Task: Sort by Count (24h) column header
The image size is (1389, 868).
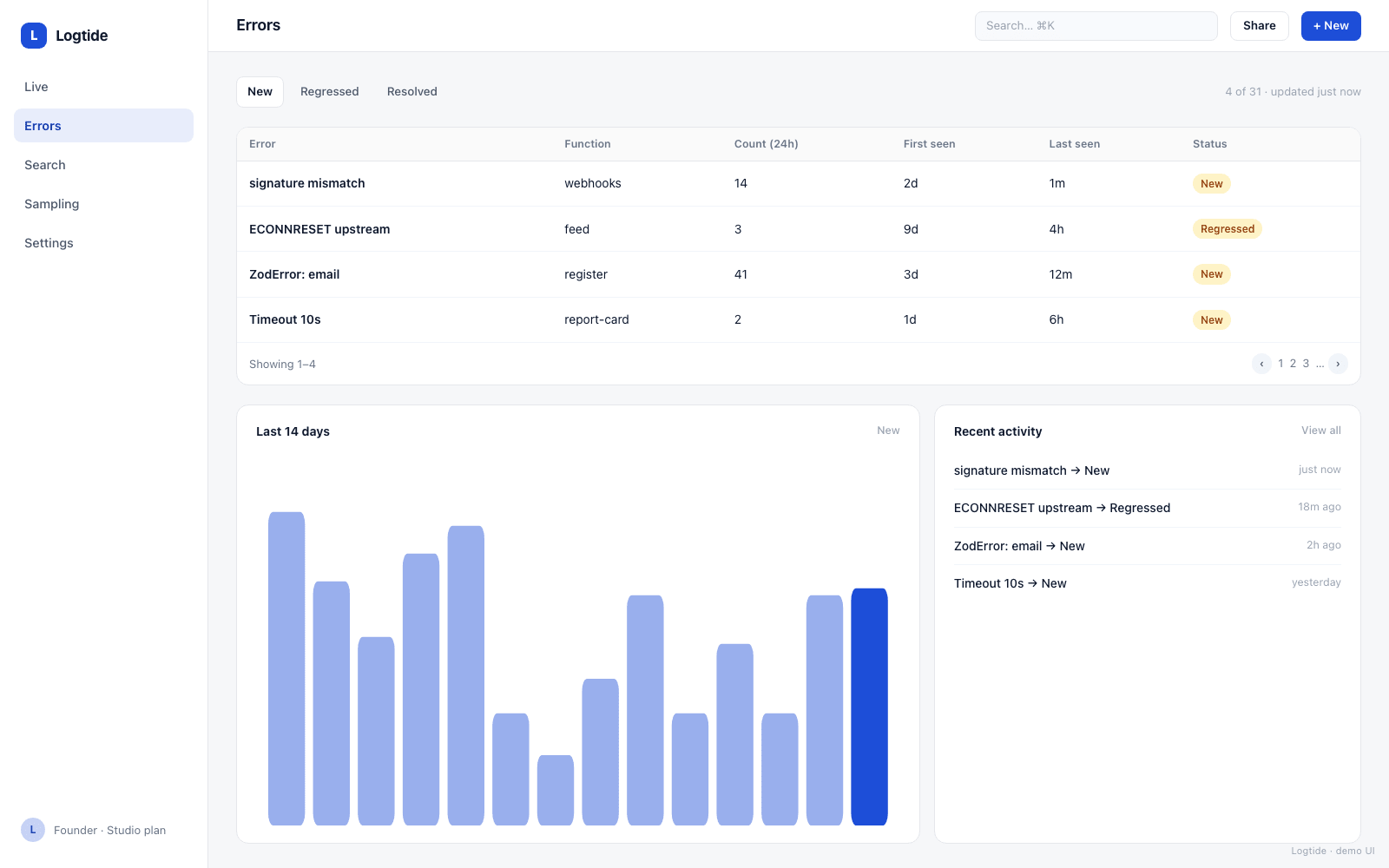Action: click(x=766, y=144)
